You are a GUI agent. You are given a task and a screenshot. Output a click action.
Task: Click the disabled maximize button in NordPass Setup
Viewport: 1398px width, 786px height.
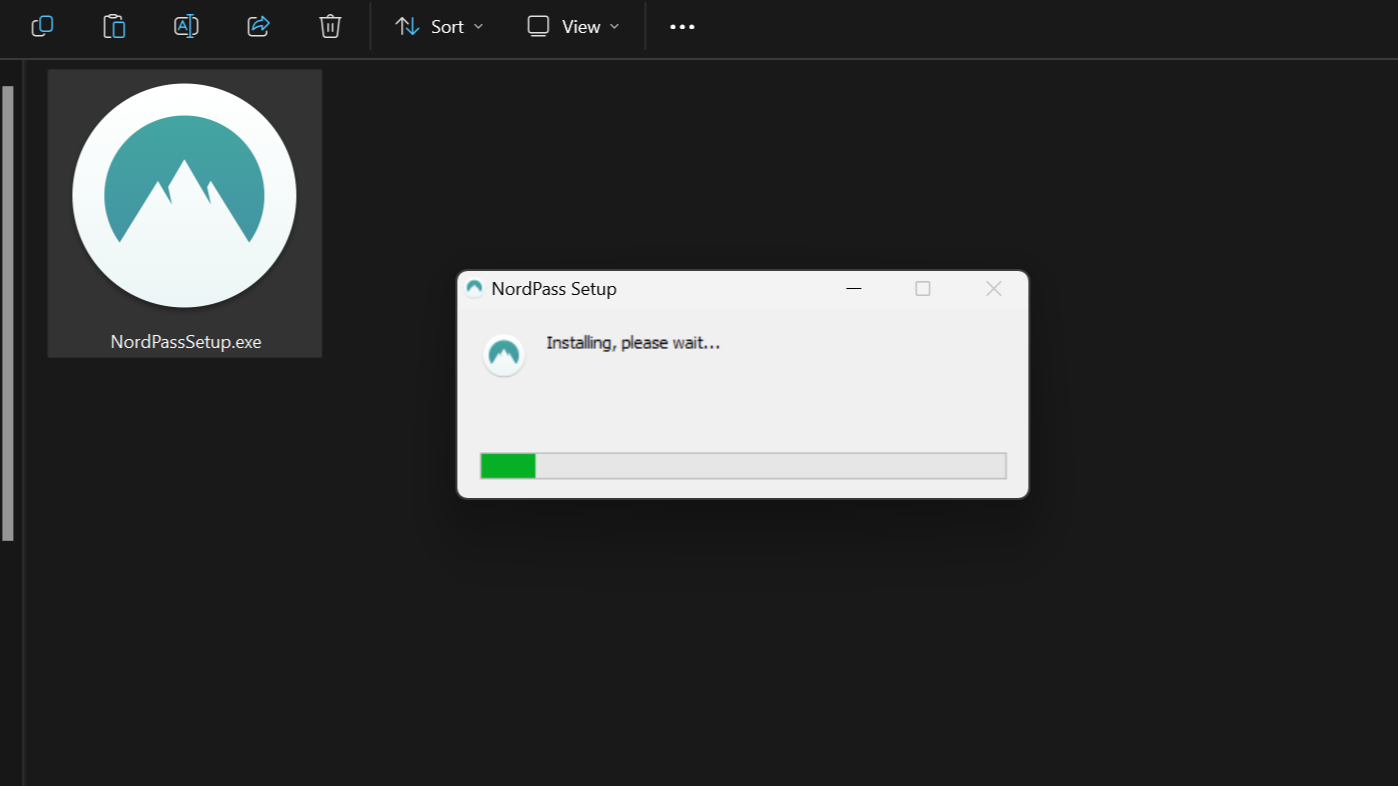click(923, 289)
